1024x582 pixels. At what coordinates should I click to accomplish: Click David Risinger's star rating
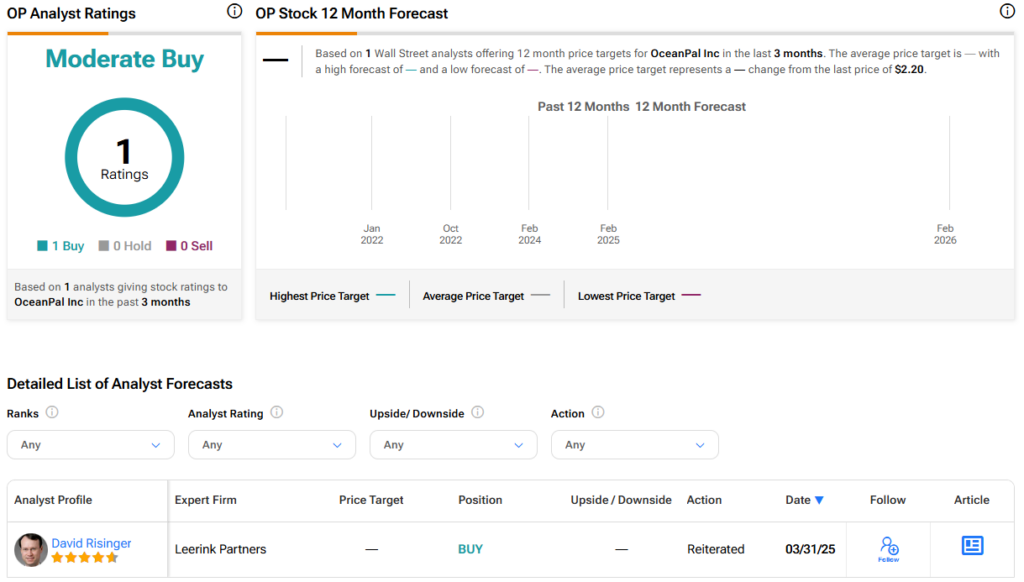85,558
